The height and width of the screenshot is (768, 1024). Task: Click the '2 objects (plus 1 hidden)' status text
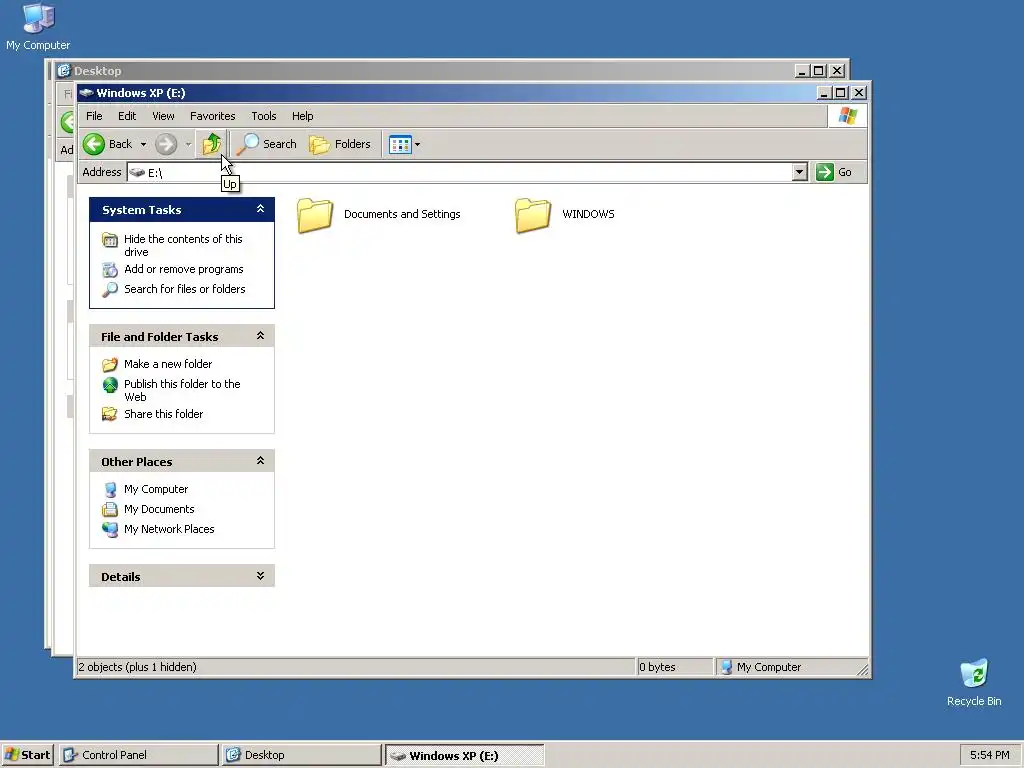pyautogui.click(x=137, y=667)
